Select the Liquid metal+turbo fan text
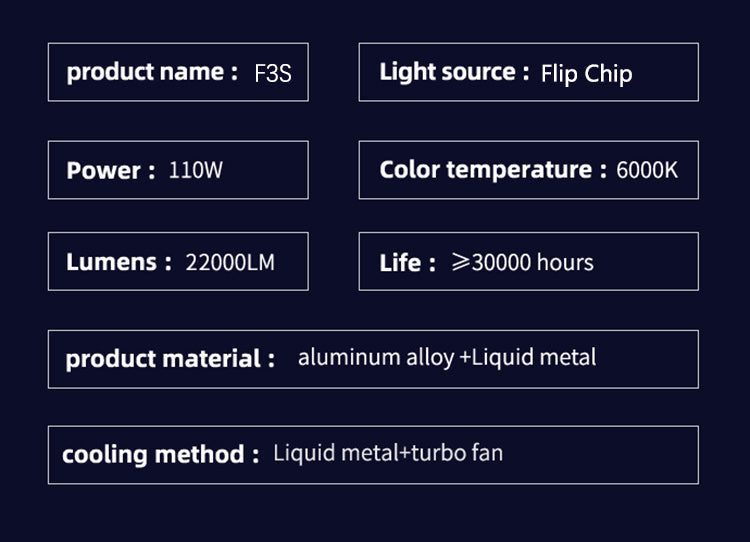Image resolution: width=750 pixels, height=542 pixels. click(388, 453)
